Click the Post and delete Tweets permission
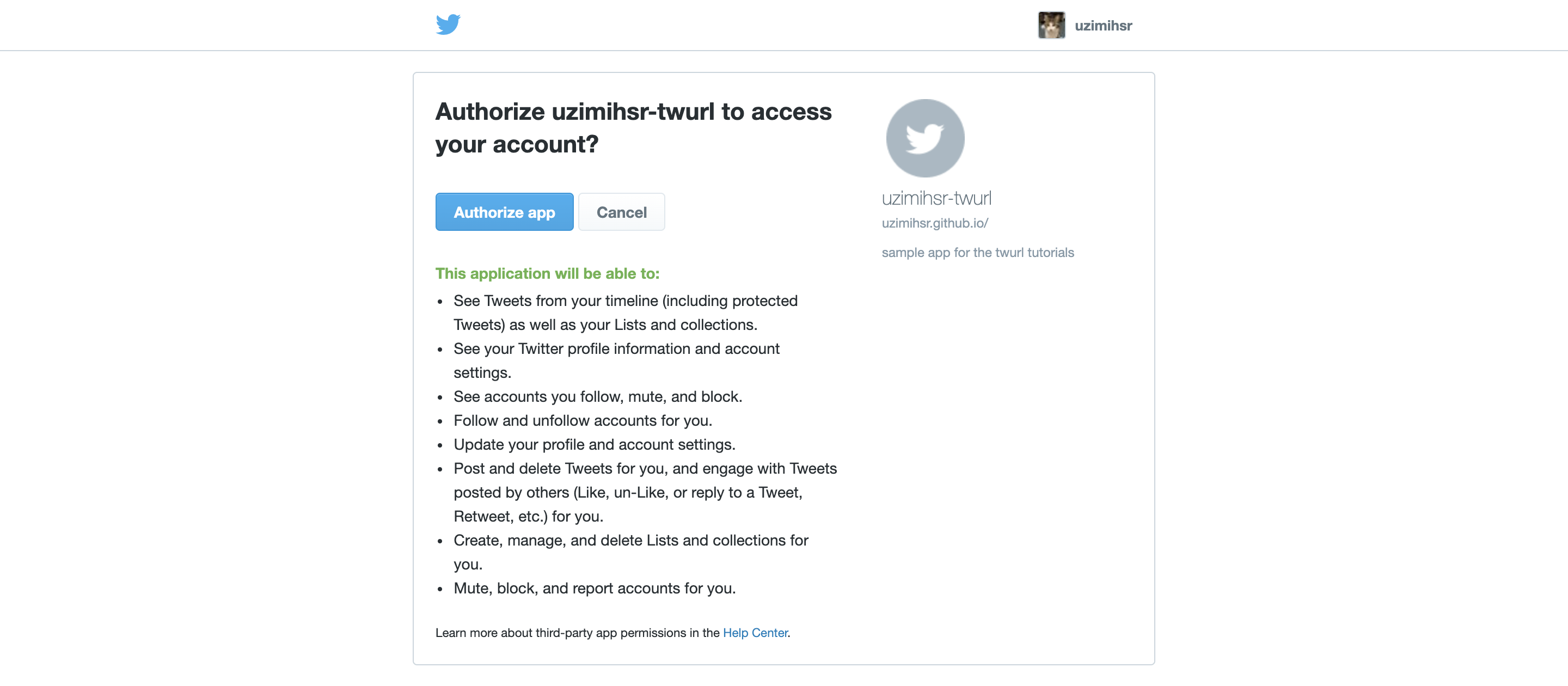This screenshot has width=1568, height=686. (645, 492)
